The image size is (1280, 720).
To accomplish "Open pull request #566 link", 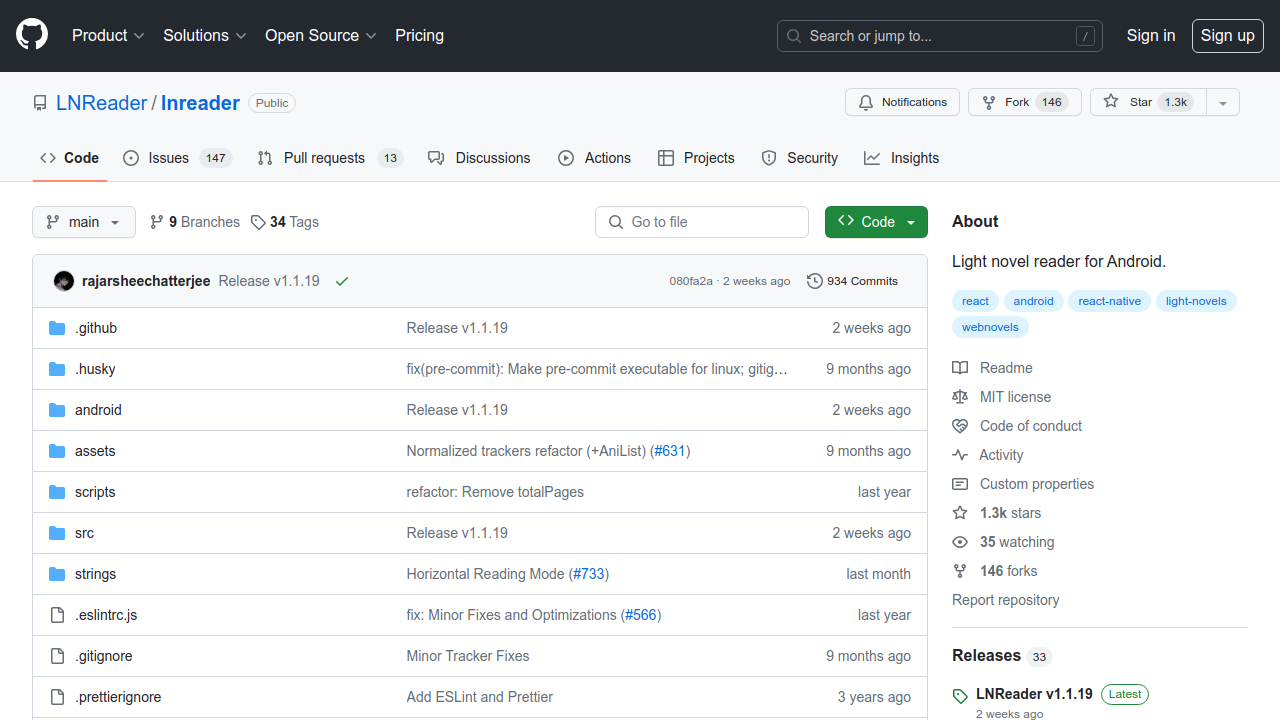I will point(641,615).
